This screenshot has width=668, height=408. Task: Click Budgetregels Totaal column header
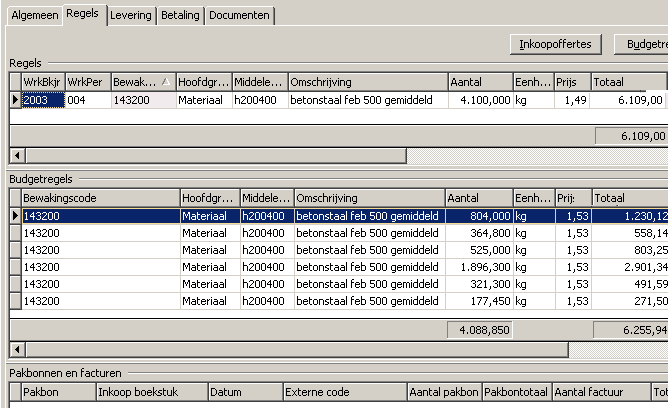pyautogui.click(x=630, y=198)
